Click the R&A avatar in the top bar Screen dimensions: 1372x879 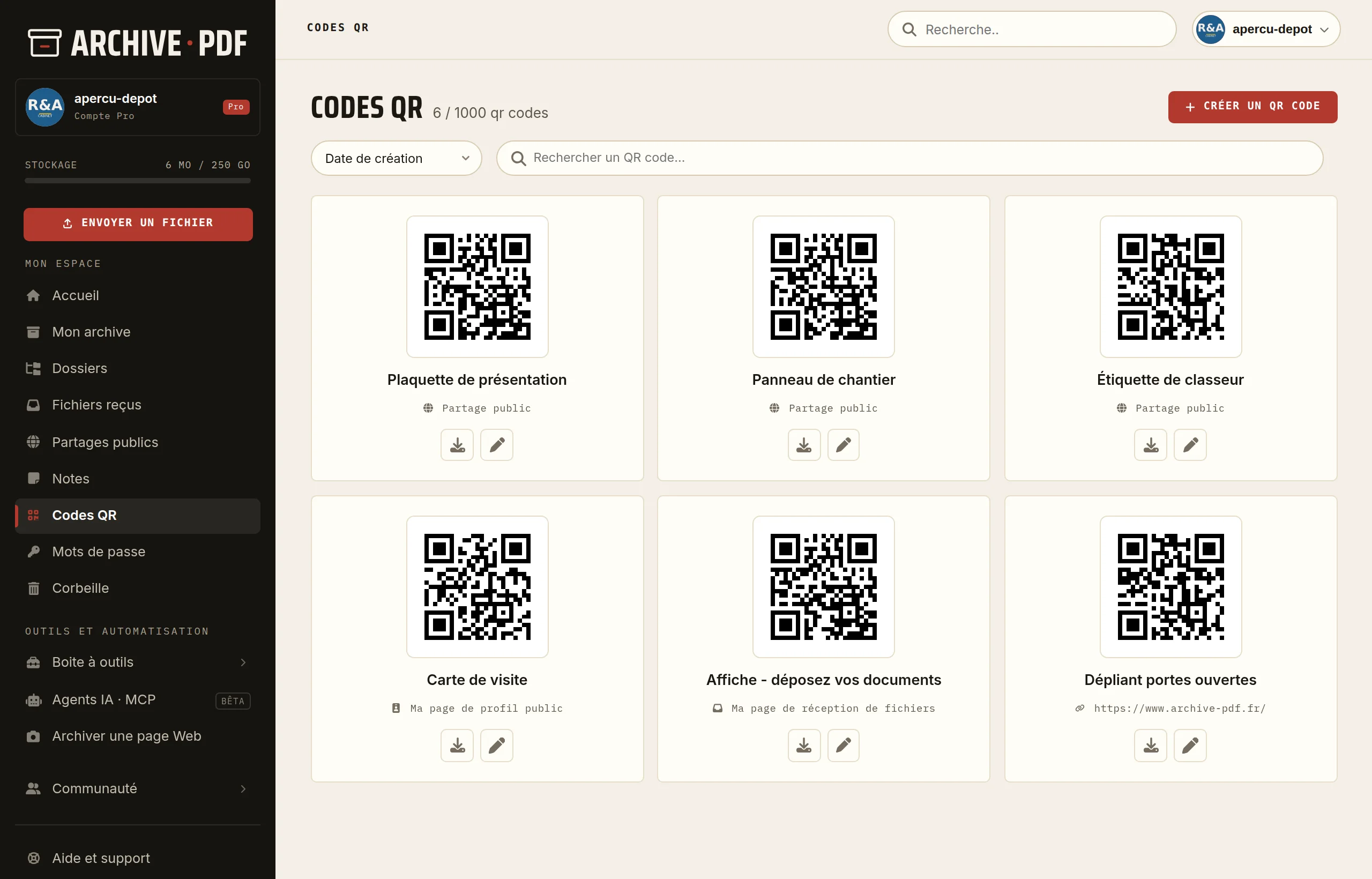coord(1211,29)
